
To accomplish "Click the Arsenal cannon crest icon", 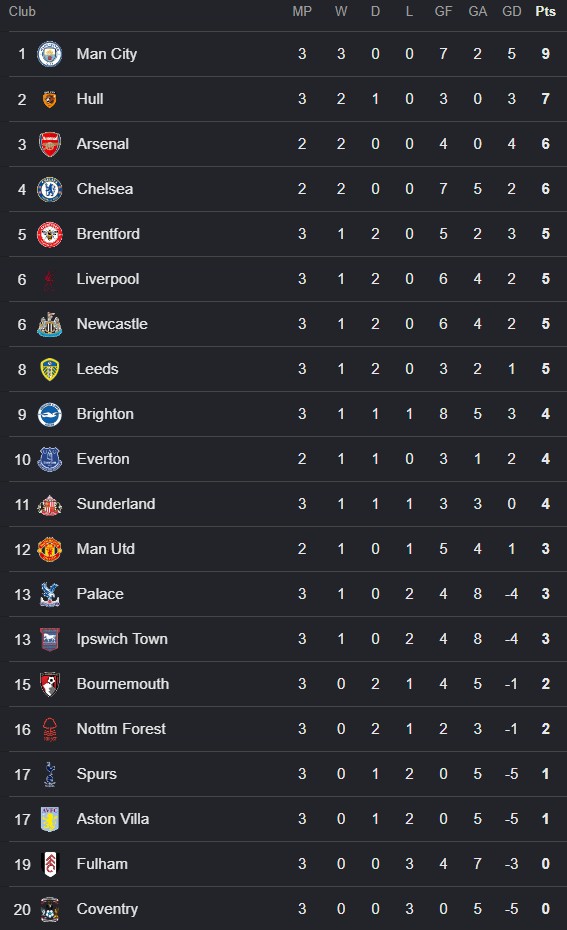I will click(50, 144).
